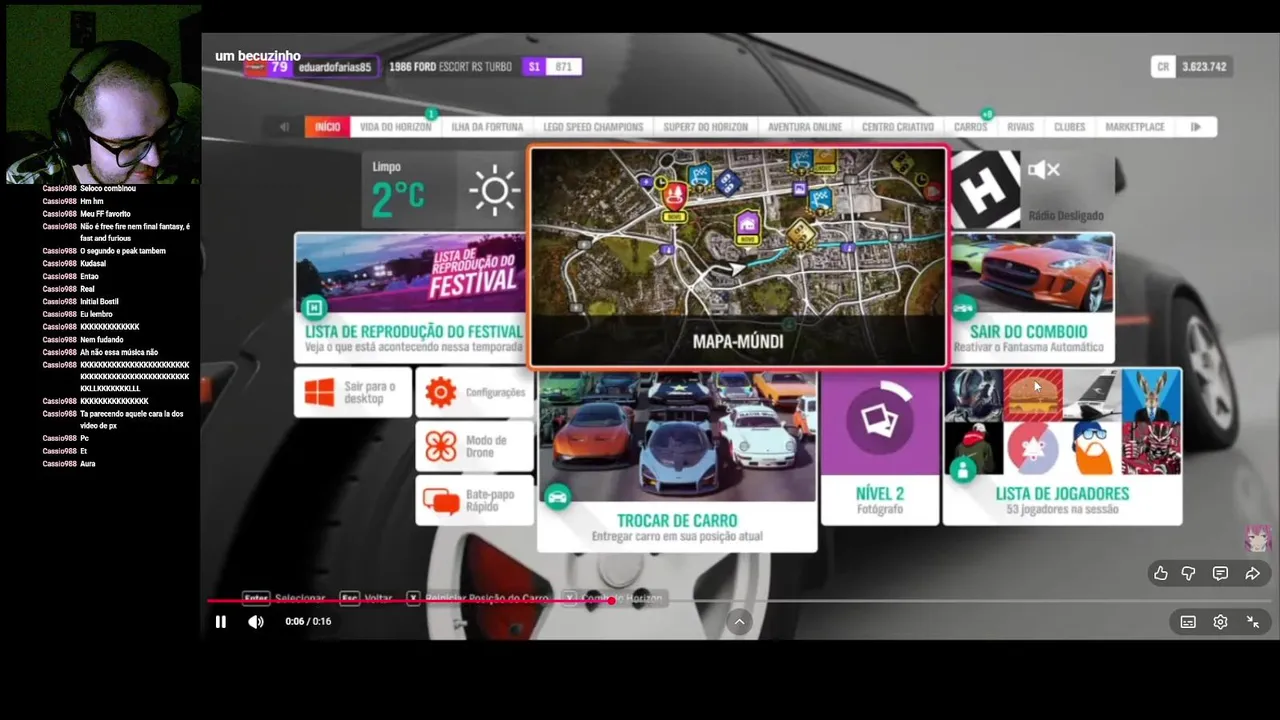Viewport: 1280px width, 720px height.
Task: Open the video comments icon
Action: pos(1220,573)
